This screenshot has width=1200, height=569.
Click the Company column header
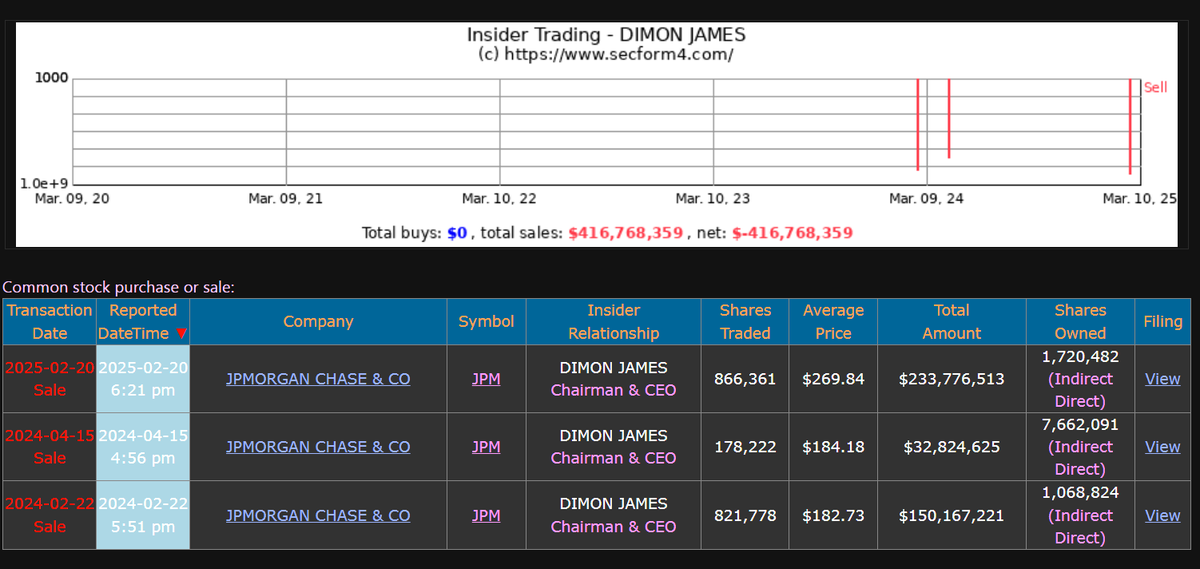[318, 322]
